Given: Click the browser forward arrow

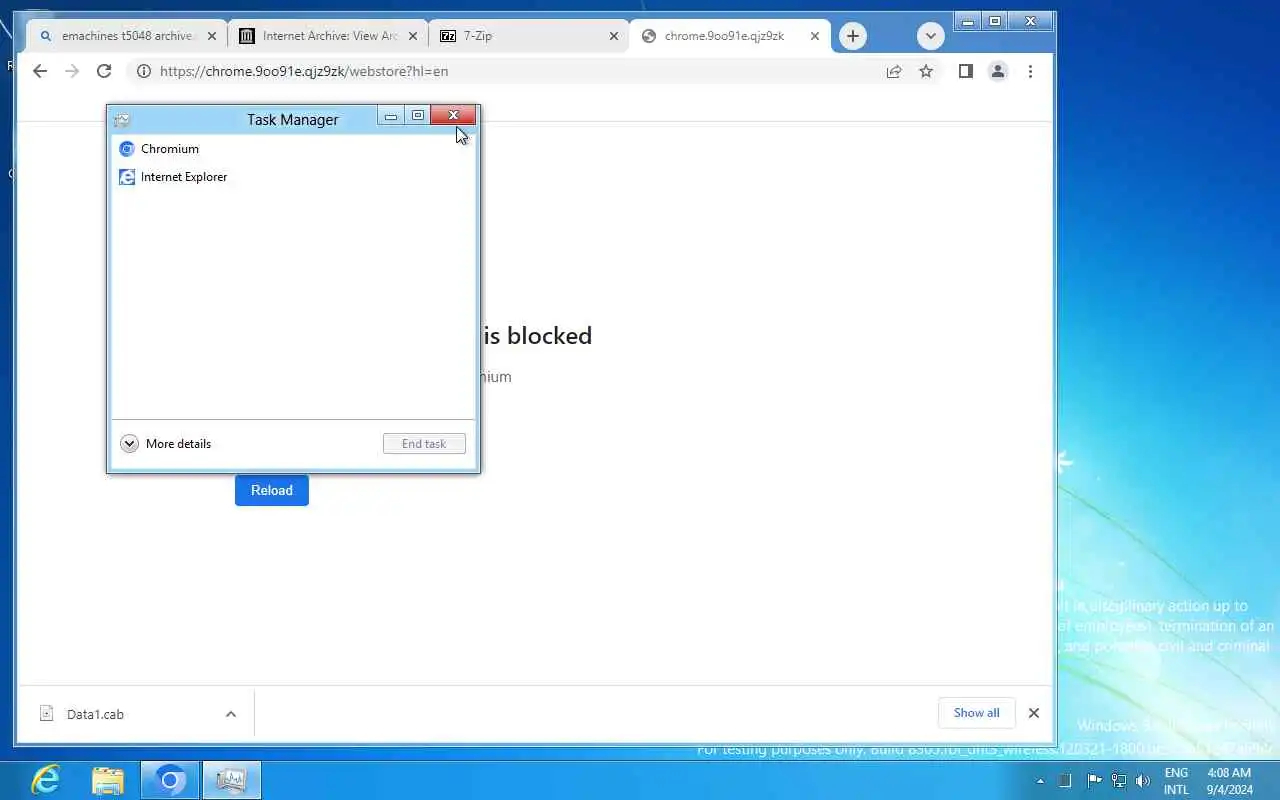Looking at the screenshot, I should tap(72, 71).
